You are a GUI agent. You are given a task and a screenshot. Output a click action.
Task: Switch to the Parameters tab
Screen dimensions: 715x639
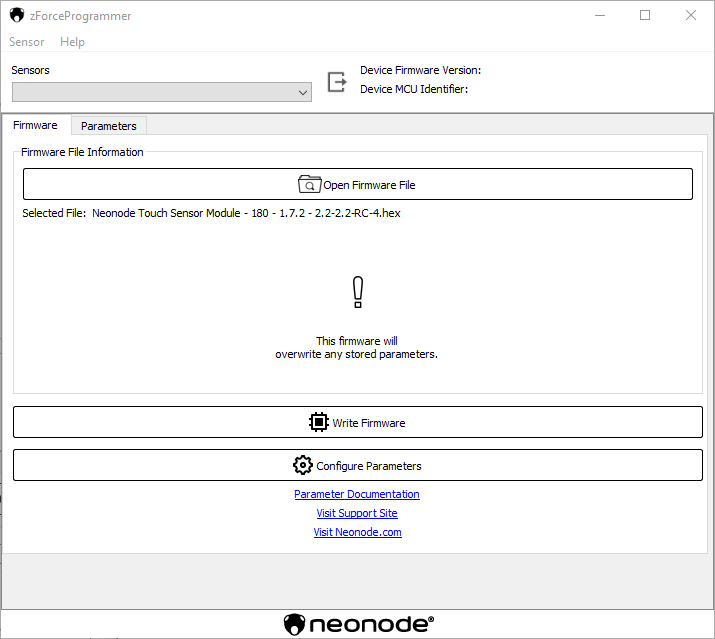(x=109, y=126)
